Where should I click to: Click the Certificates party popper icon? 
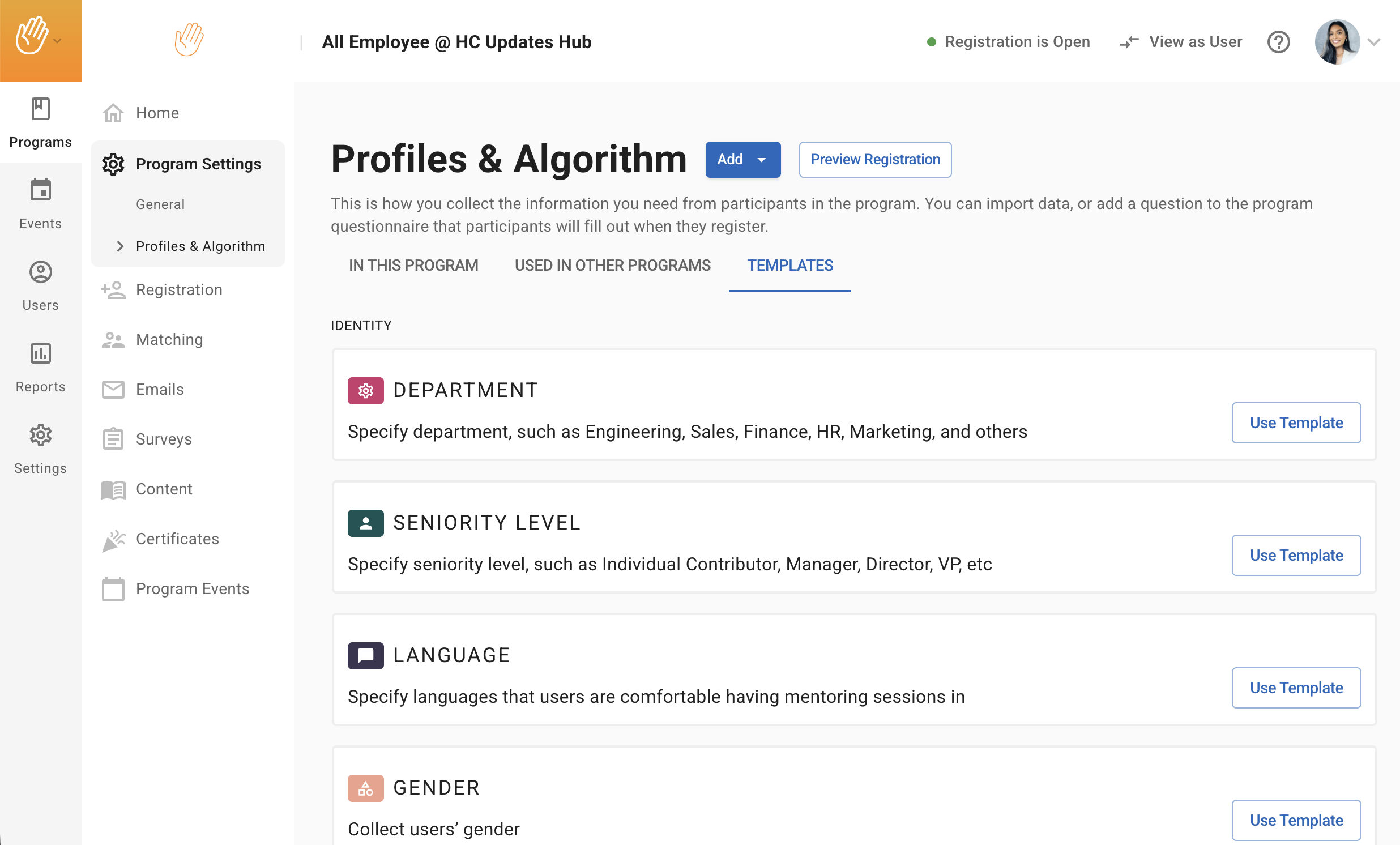point(113,539)
